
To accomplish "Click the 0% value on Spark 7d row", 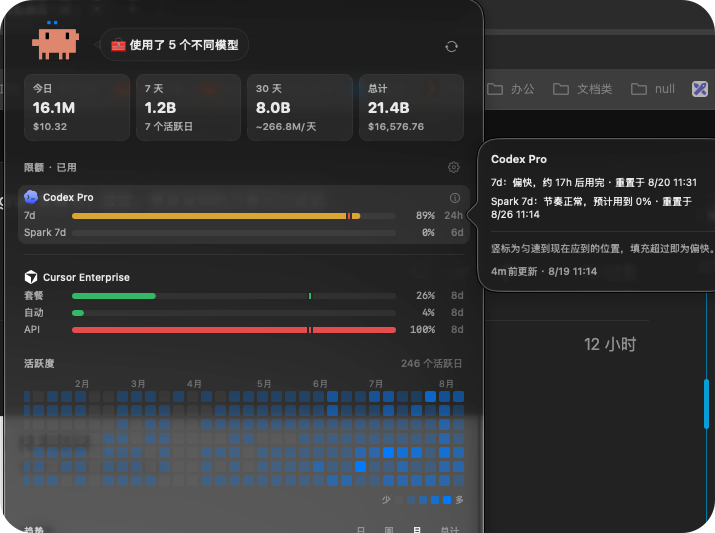I will (x=428, y=233).
